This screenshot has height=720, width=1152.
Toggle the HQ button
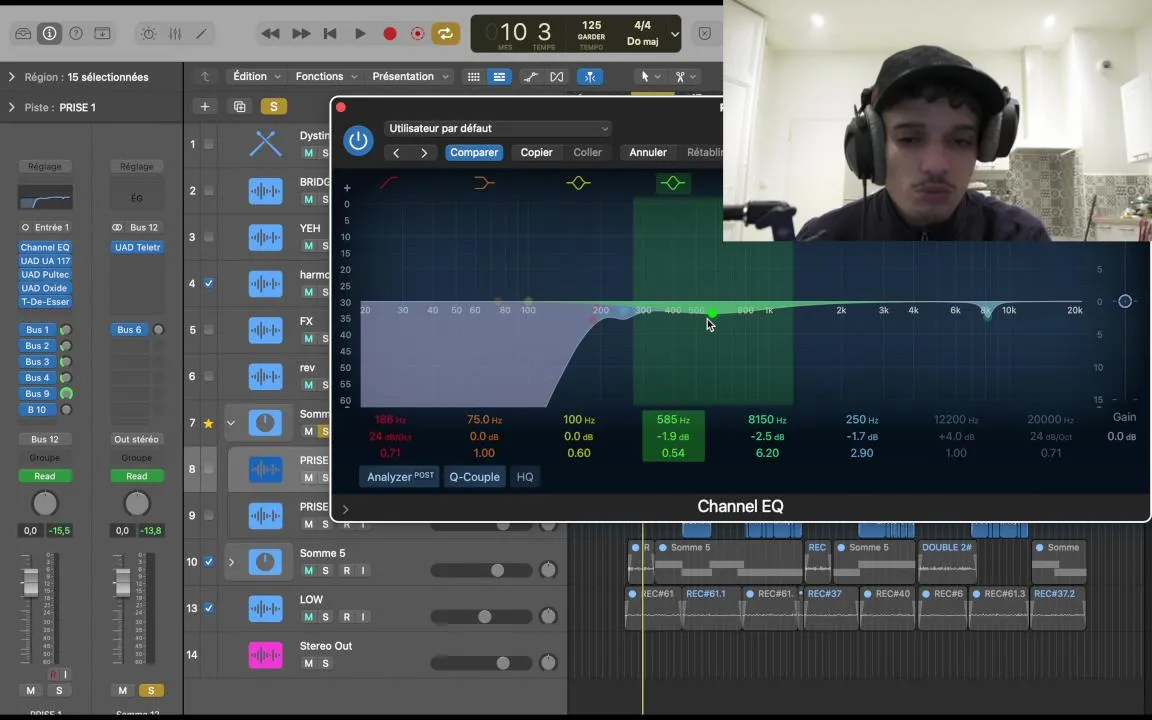tap(525, 477)
